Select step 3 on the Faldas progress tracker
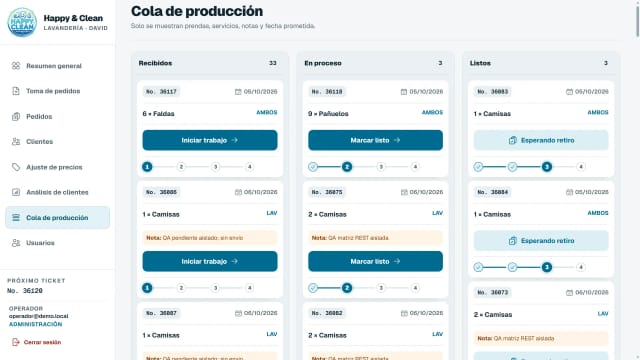The image size is (640, 360). pyautogui.click(x=216, y=167)
